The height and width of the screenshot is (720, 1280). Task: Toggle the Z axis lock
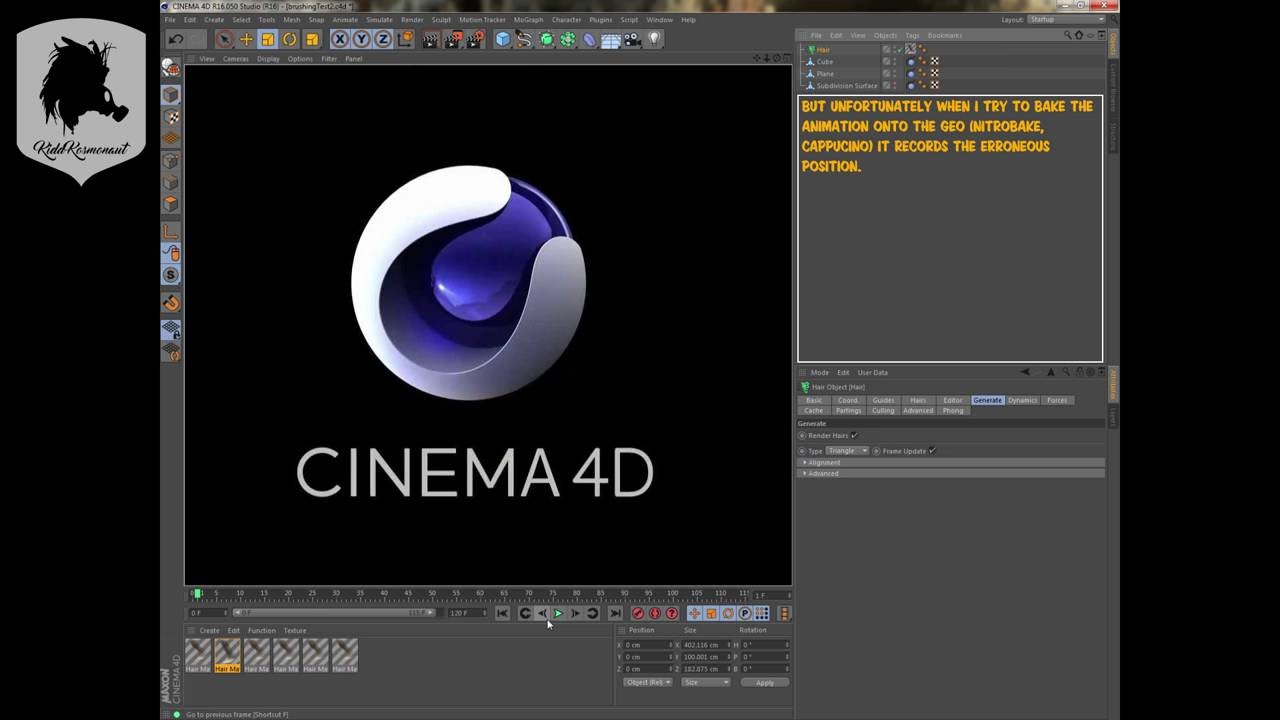tap(382, 39)
